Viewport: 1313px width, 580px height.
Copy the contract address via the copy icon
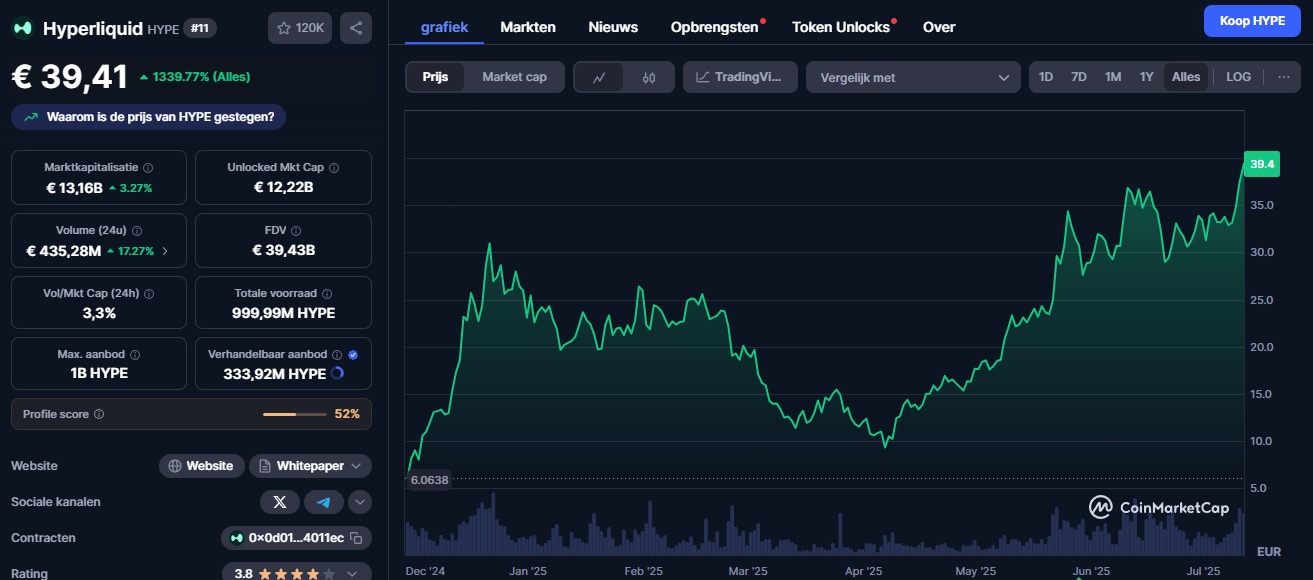(357, 537)
